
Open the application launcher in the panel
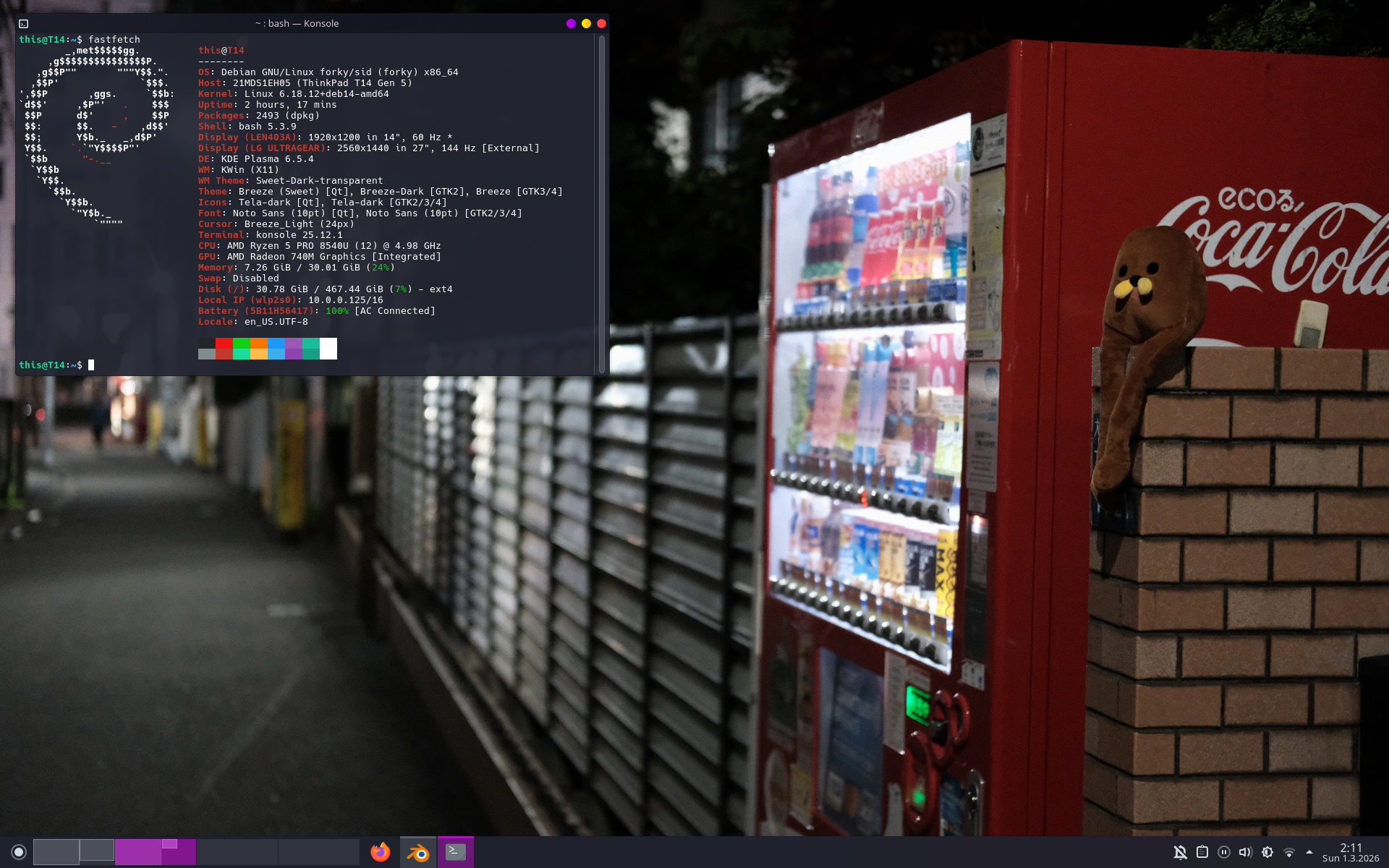[19, 852]
